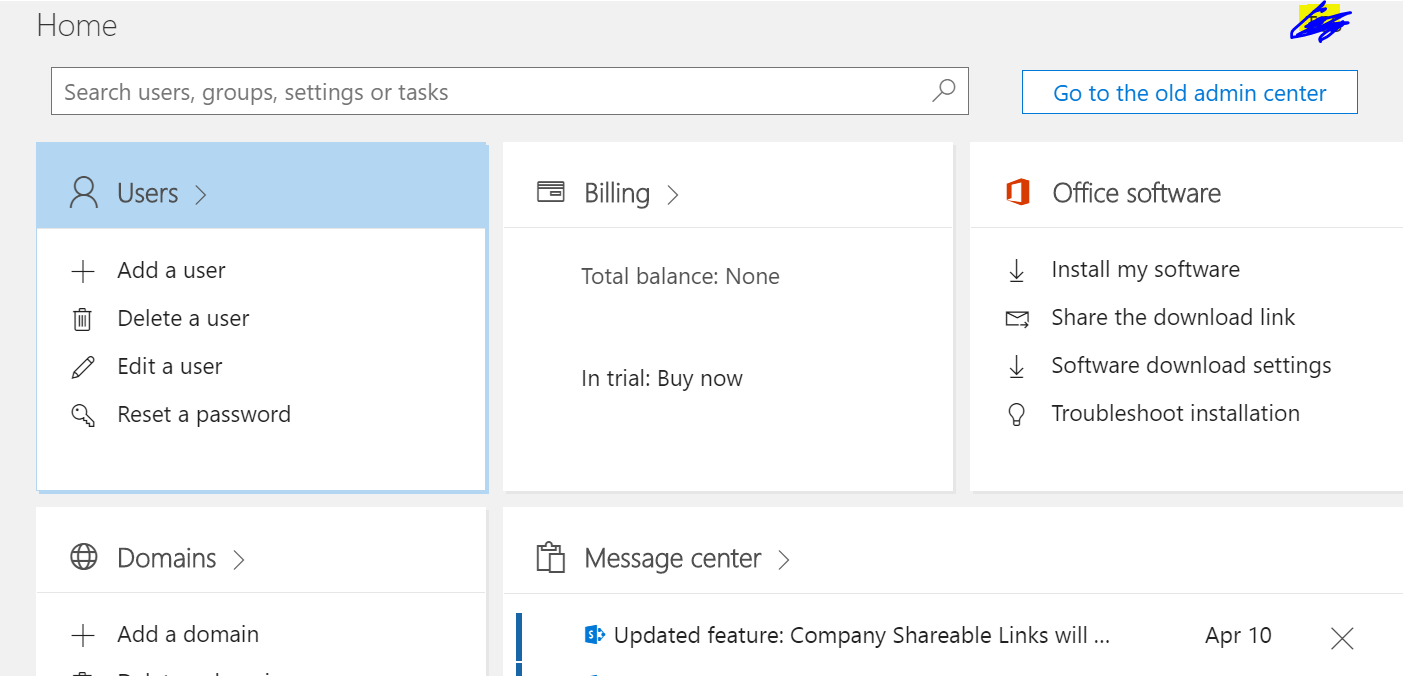Select Add a user
1403x676 pixels.
[172, 270]
